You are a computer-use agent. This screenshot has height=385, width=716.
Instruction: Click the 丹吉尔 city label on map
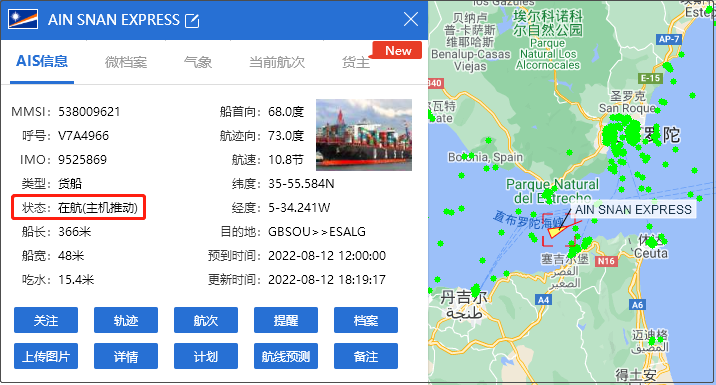click(x=464, y=298)
